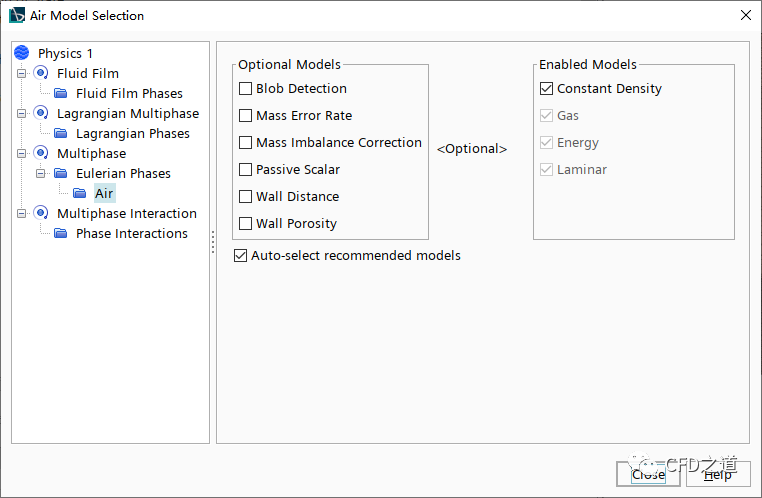Click the Eulerian Phases folder icon
762x498 pixels.
(60, 173)
